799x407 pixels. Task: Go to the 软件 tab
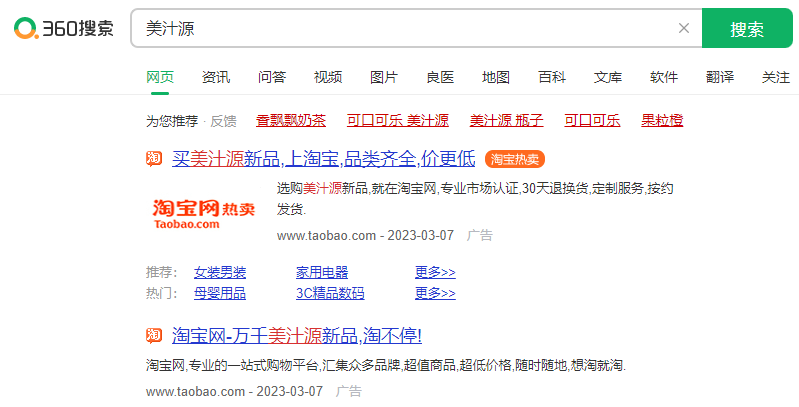pos(664,77)
